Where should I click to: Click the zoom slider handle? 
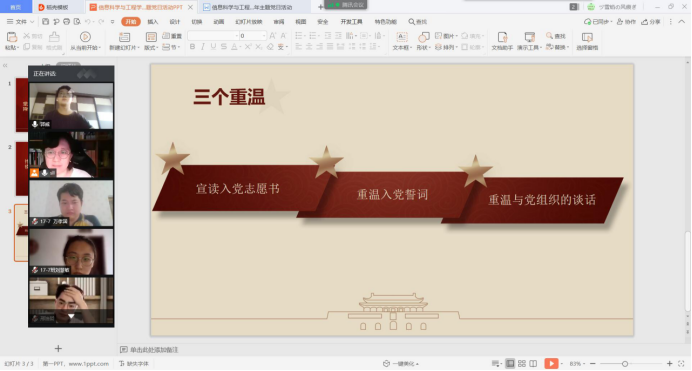click(624, 364)
